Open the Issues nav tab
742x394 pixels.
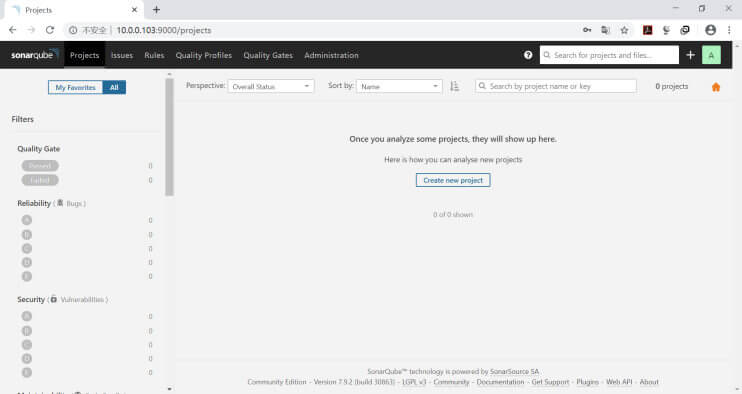[x=122, y=55]
